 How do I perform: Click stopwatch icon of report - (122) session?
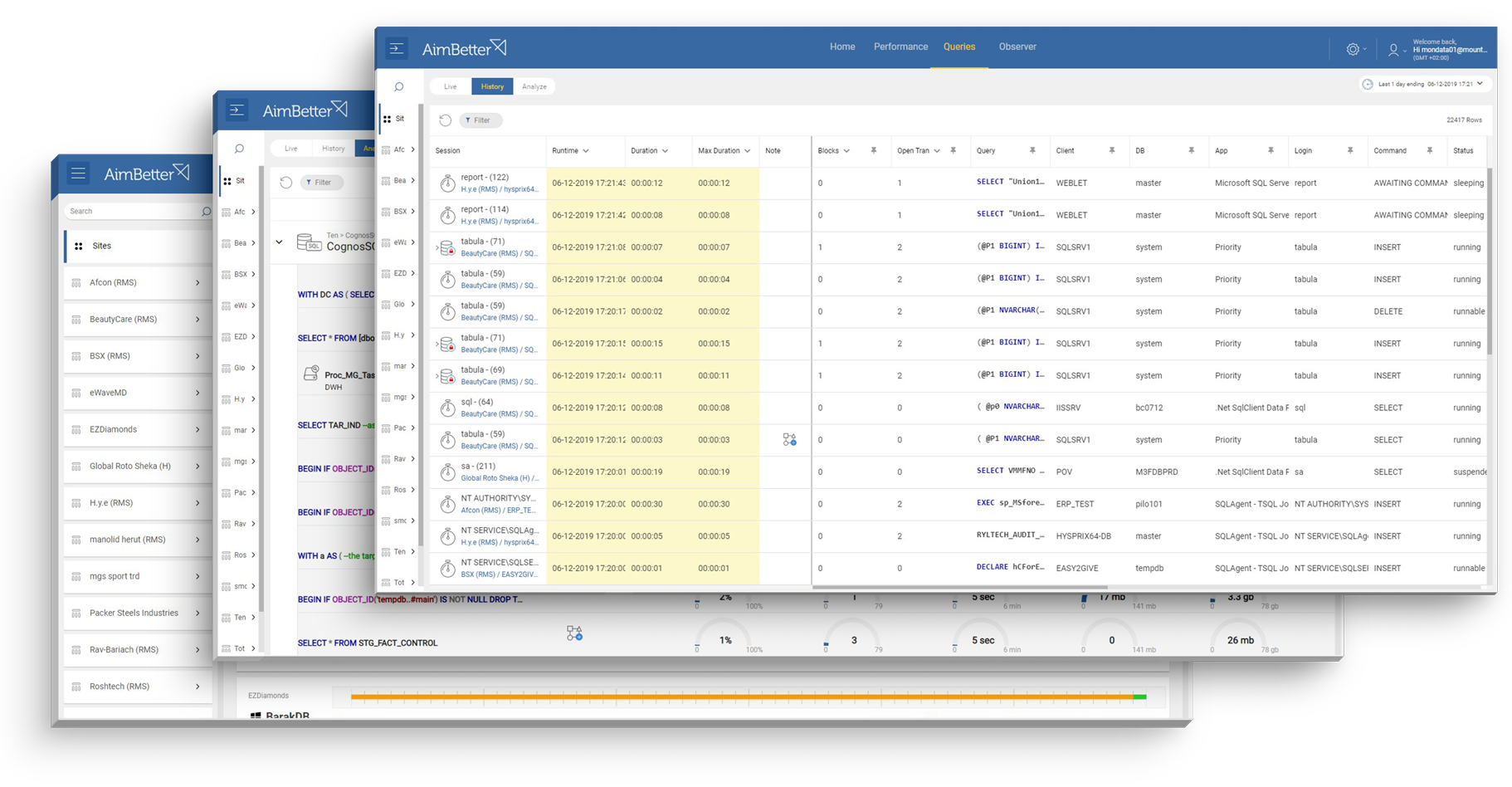[x=447, y=183]
